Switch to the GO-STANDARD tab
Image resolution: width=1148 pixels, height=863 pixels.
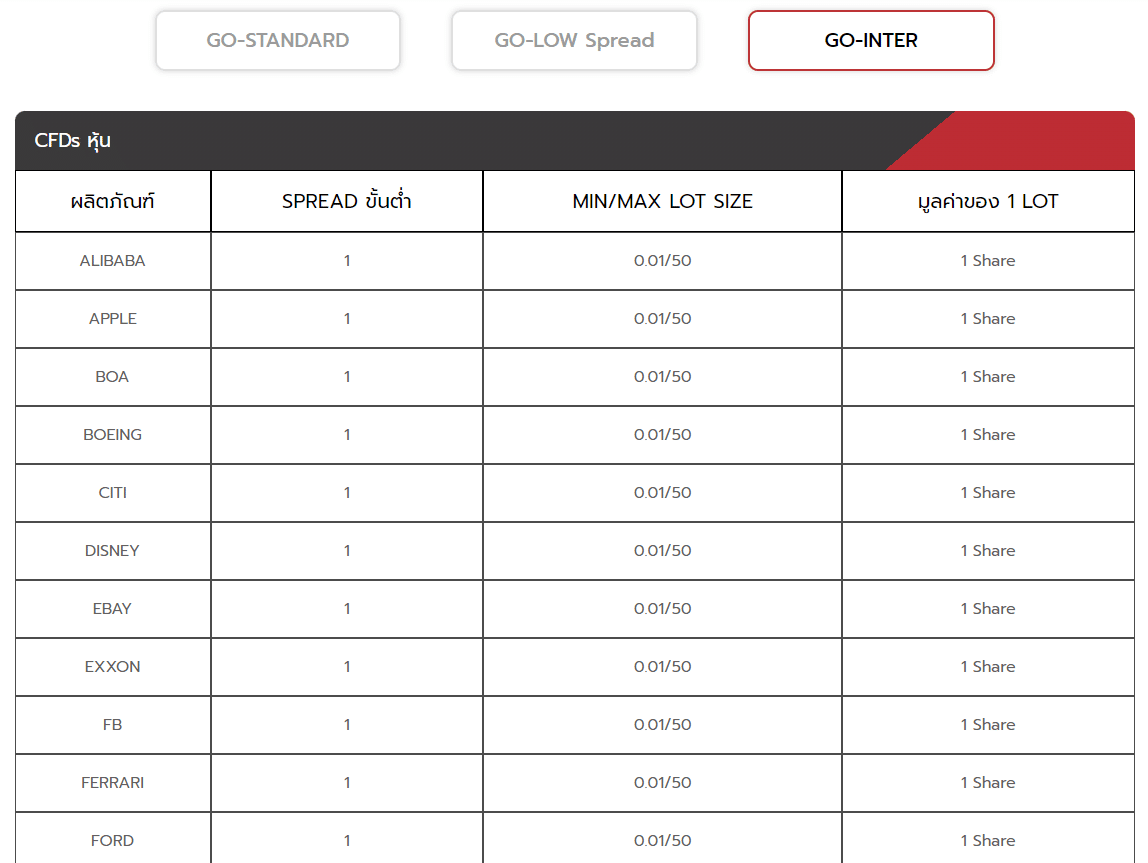(x=277, y=40)
